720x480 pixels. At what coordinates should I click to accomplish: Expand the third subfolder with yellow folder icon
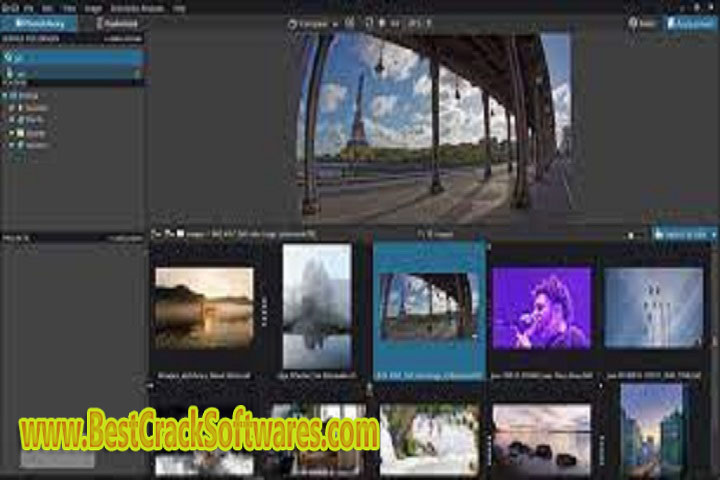point(12,133)
